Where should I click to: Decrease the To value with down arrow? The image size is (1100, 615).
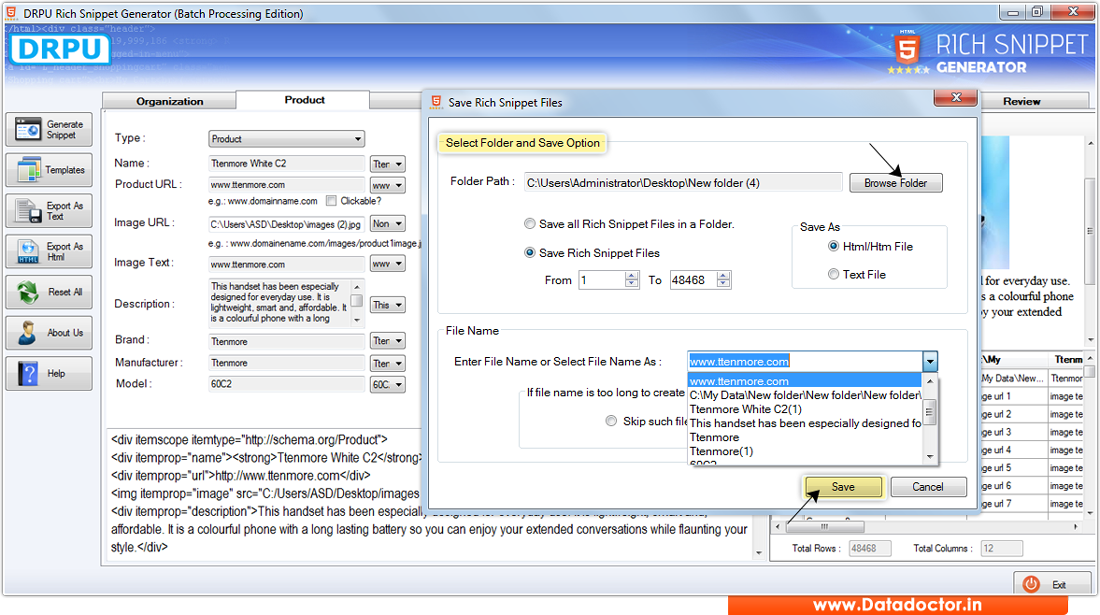point(723,284)
